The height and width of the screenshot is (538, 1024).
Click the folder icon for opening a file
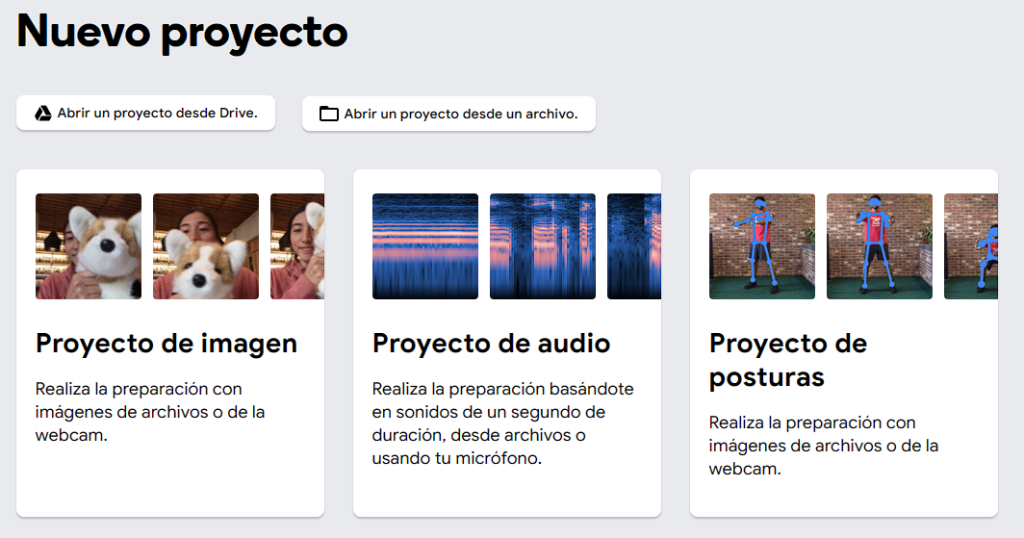point(328,114)
